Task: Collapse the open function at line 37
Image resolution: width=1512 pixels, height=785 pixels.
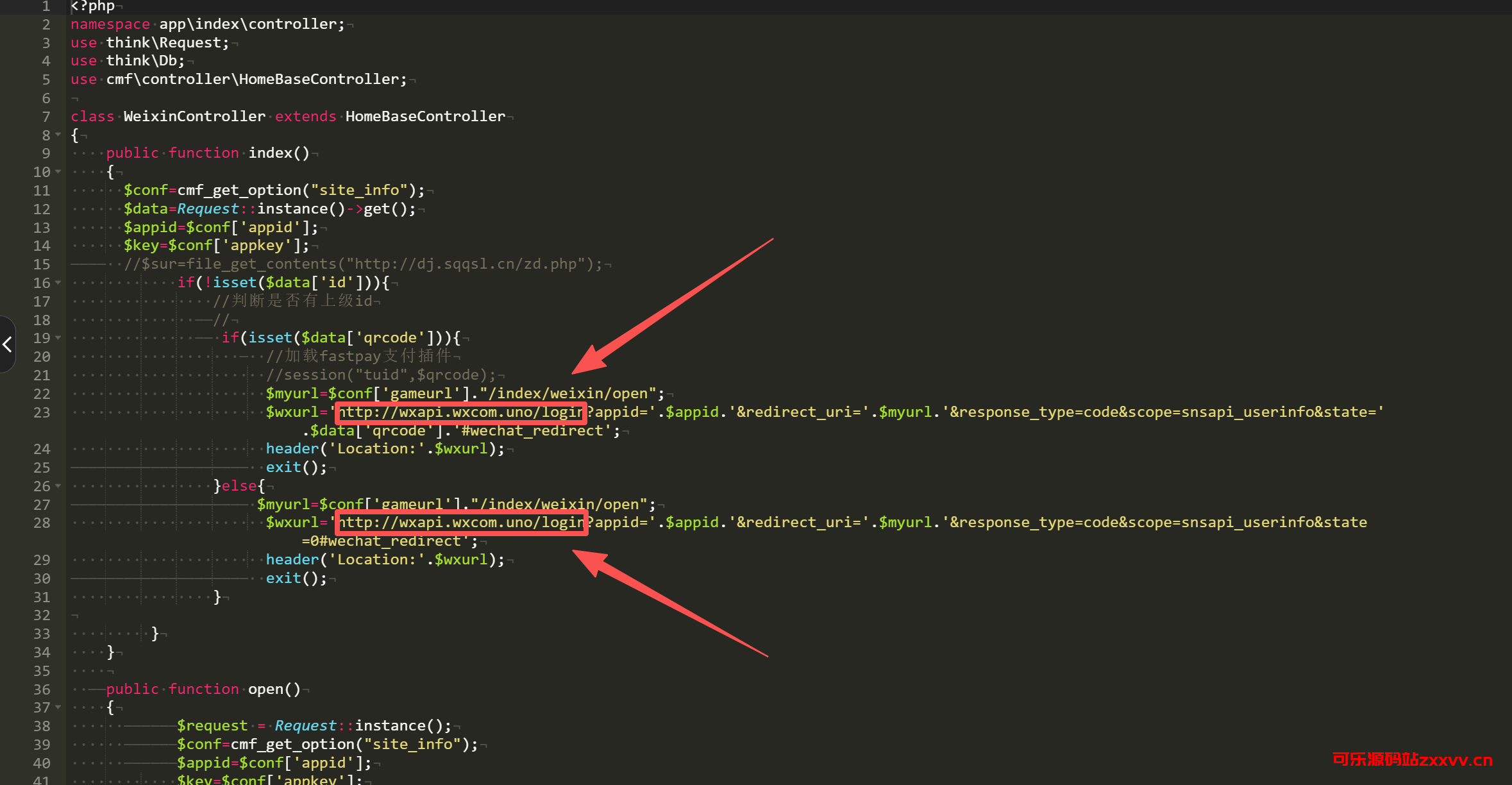Action: pyautogui.click(x=58, y=707)
